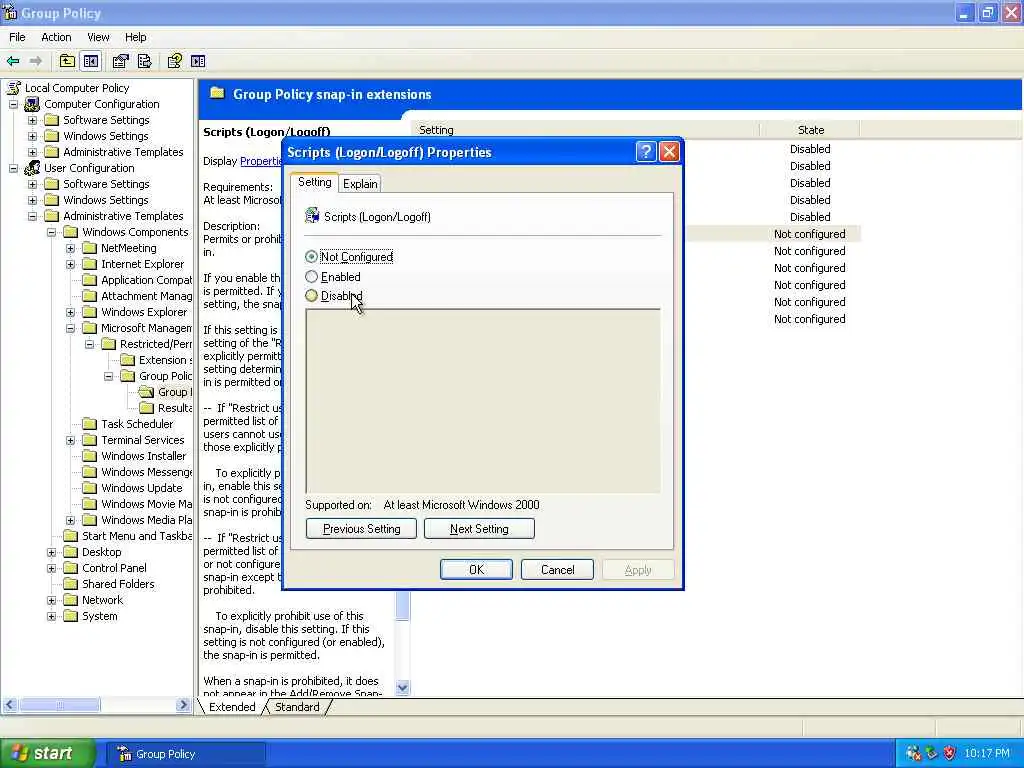Click the middle system tray icon
This screenshot has width=1024, height=768.
click(x=932, y=753)
